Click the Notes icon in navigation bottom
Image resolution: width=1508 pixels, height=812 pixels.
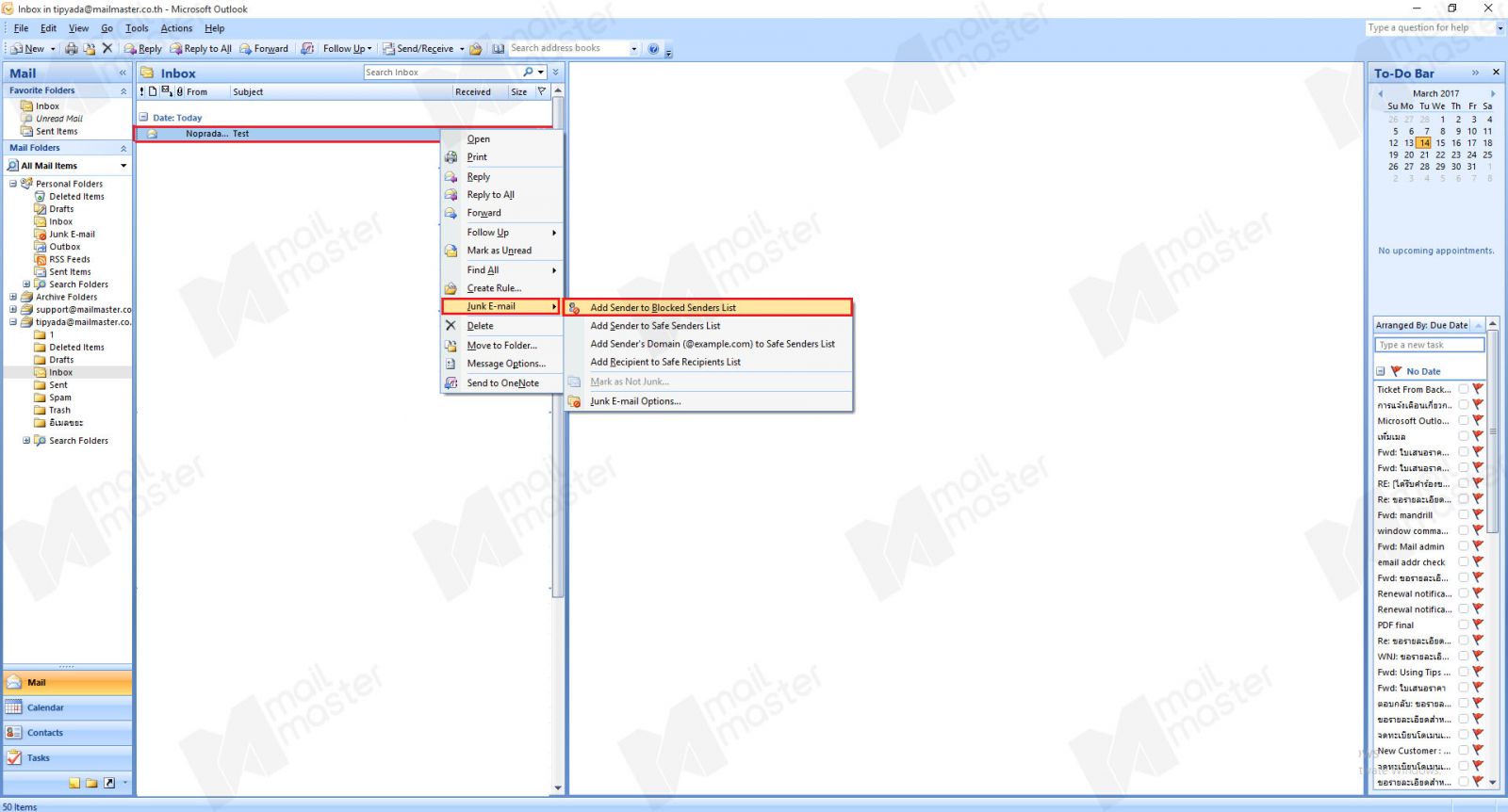(x=74, y=783)
